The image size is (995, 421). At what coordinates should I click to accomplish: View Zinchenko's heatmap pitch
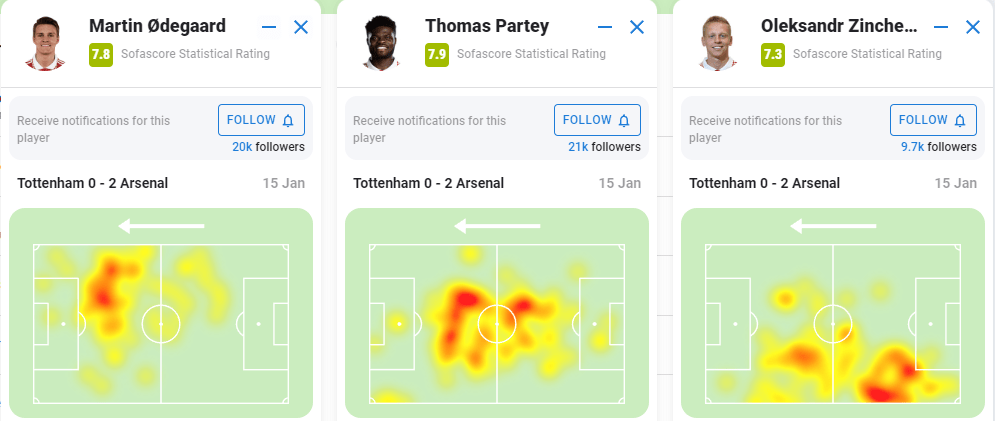(833, 322)
